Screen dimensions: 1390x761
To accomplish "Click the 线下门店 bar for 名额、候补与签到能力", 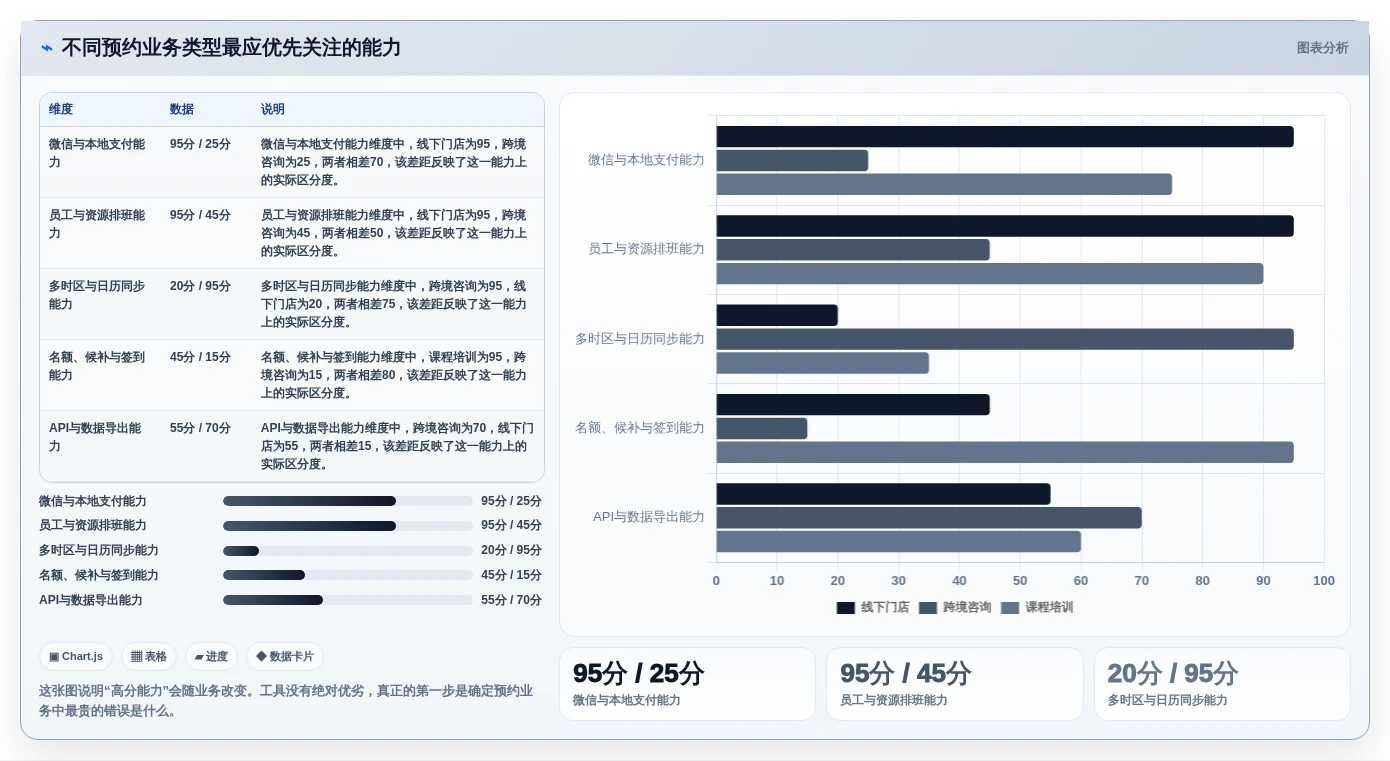I will (x=853, y=405).
